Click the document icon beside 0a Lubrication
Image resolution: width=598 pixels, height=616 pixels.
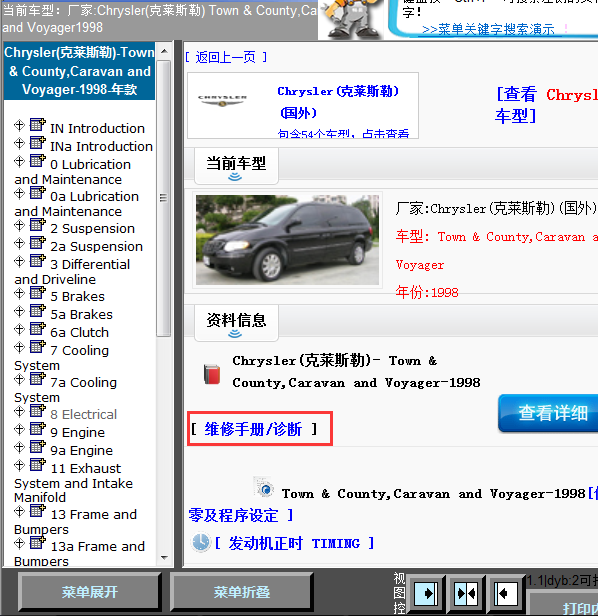click(x=38, y=192)
